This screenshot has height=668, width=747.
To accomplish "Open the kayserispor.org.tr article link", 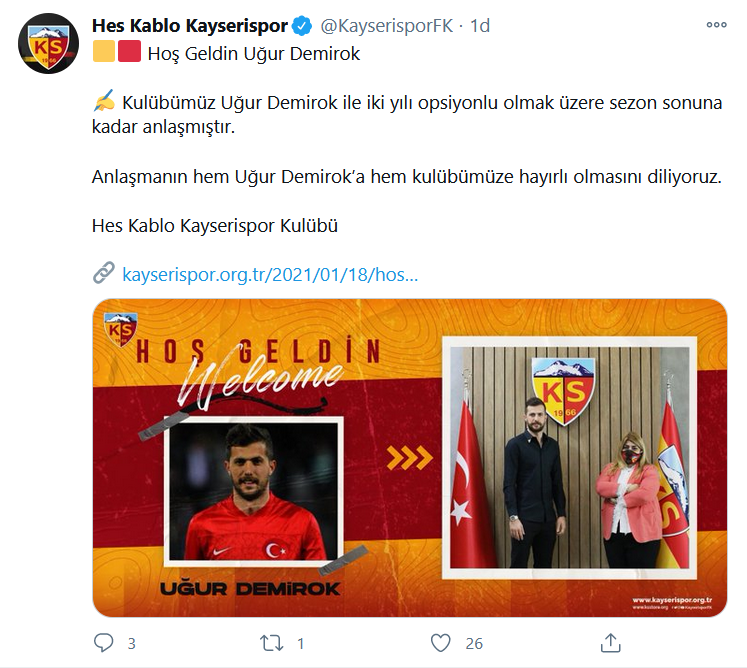I will (270, 274).
